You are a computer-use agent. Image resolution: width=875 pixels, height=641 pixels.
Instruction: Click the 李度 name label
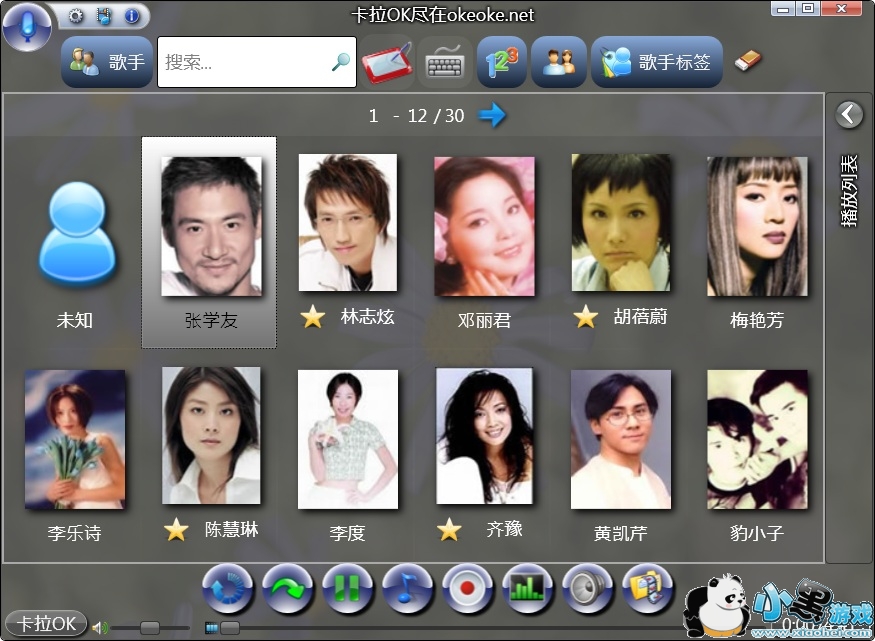(348, 533)
